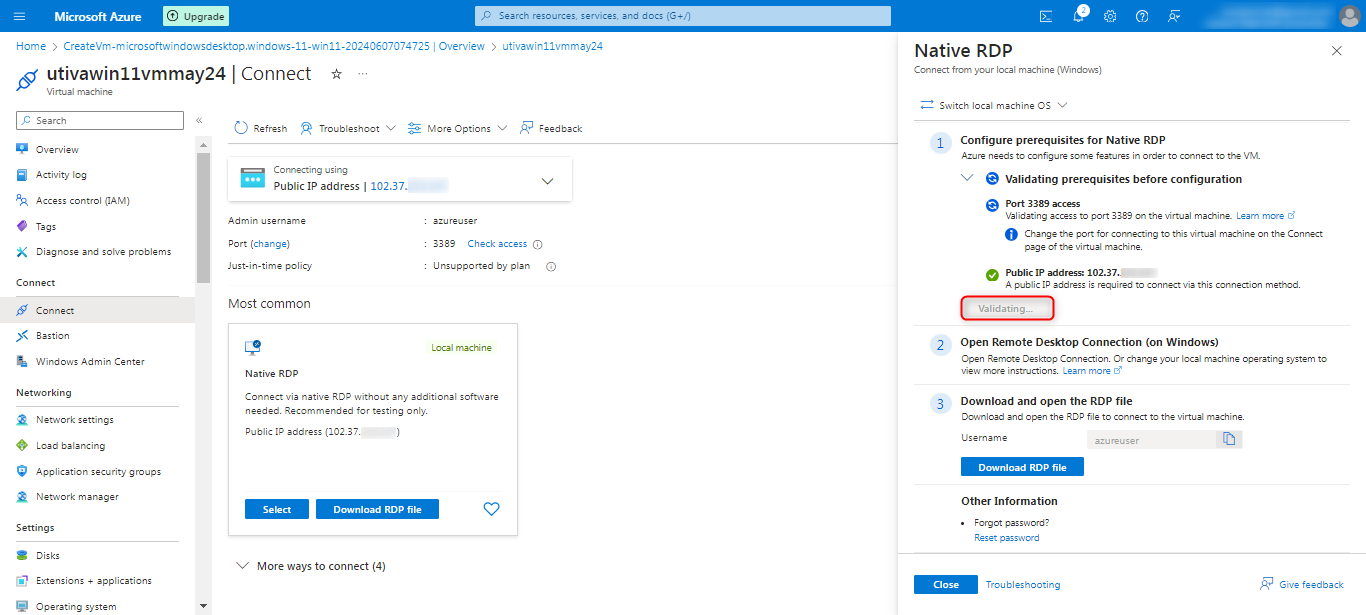This screenshot has height=615, width=1366.
Task: Open the Bastion menu item
Action: (x=53, y=336)
